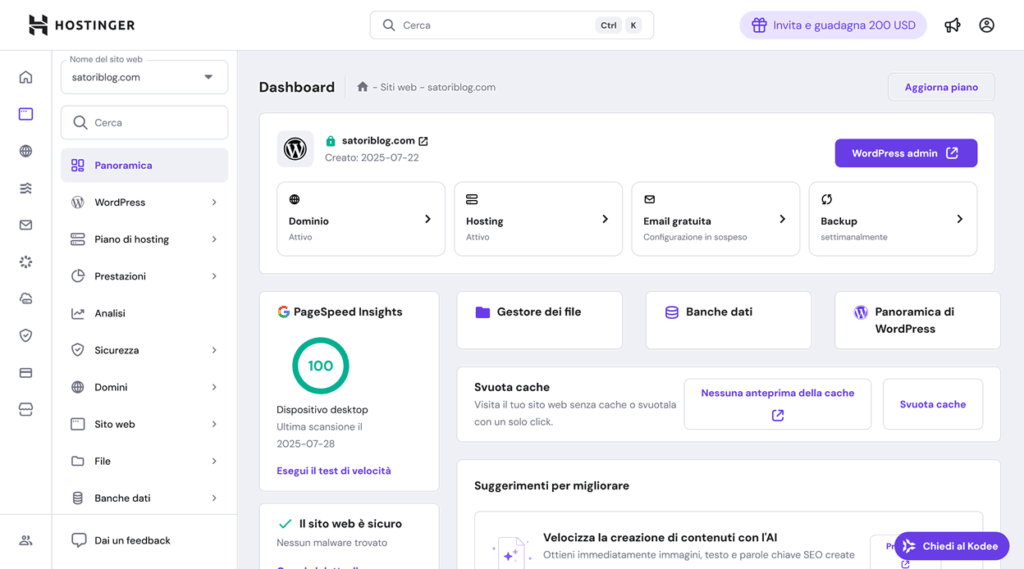This screenshot has width=1024, height=569.
Task: Open the Email envelope icon in the rail
Action: [25, 225]
